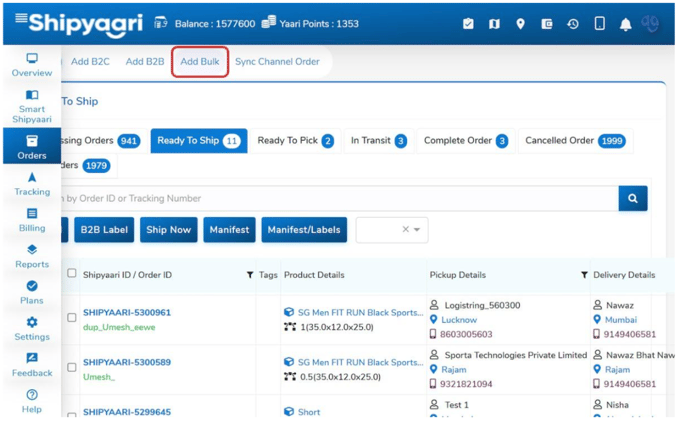The height and width of the screenshot is (422, 678).
Task: Click the location pin icon in header
Action: click(x=521, y=24)
